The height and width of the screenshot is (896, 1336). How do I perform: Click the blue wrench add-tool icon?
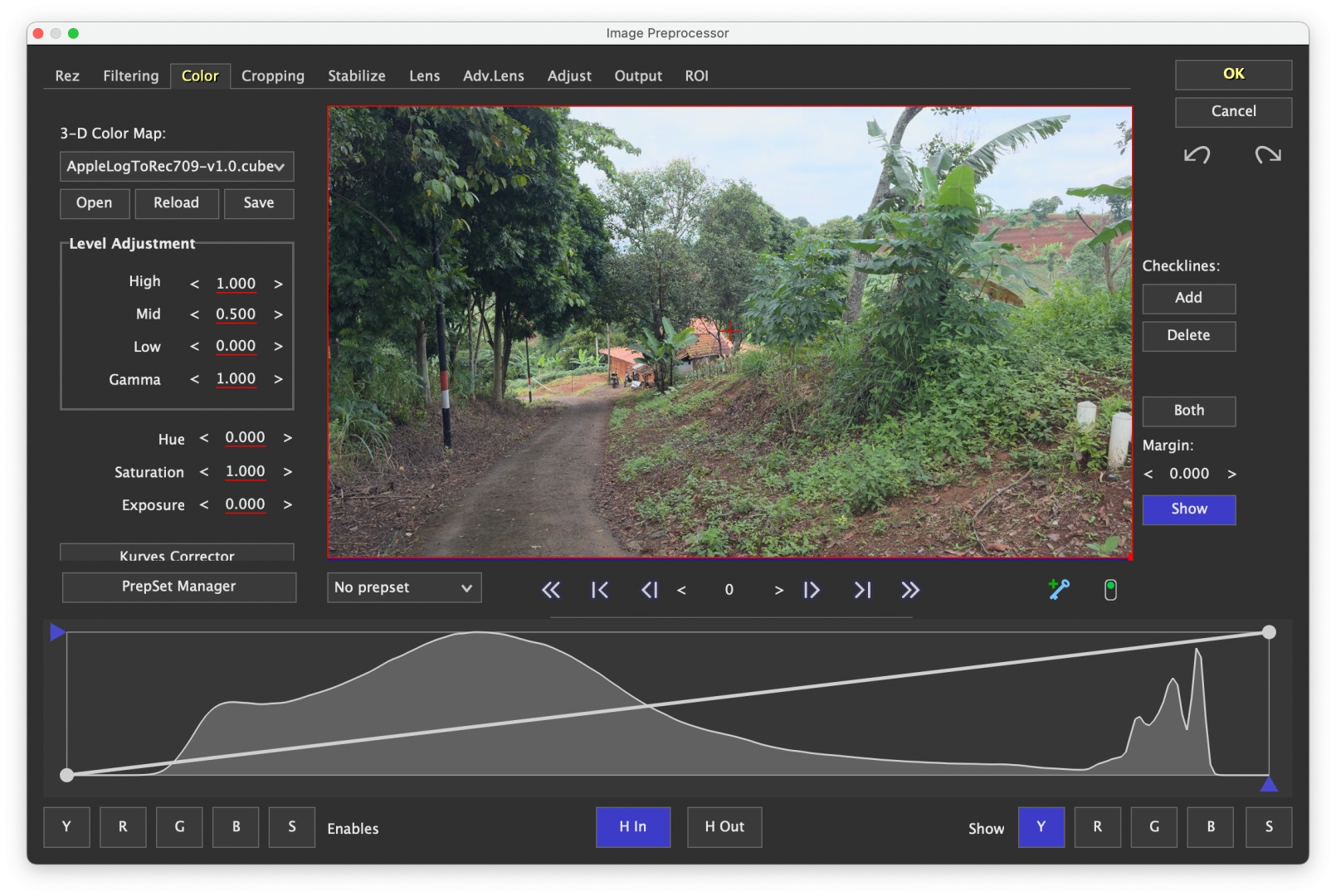tap(1059, 589)
